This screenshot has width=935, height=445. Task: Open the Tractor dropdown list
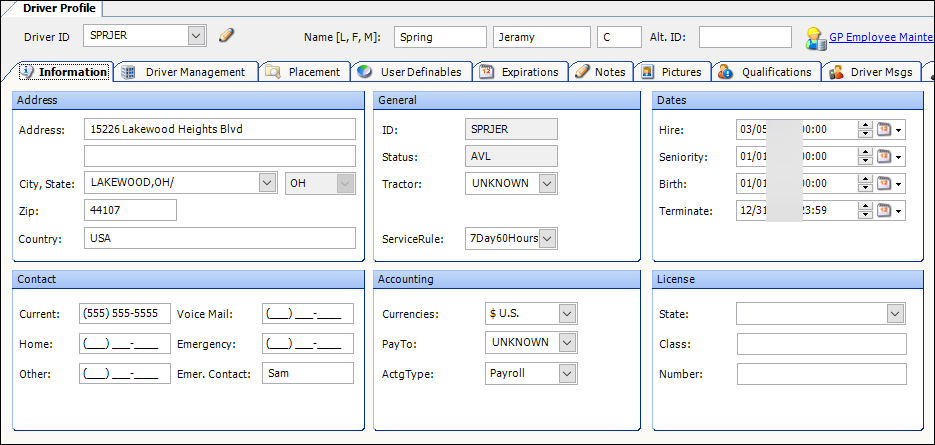(x=547, y=183)
